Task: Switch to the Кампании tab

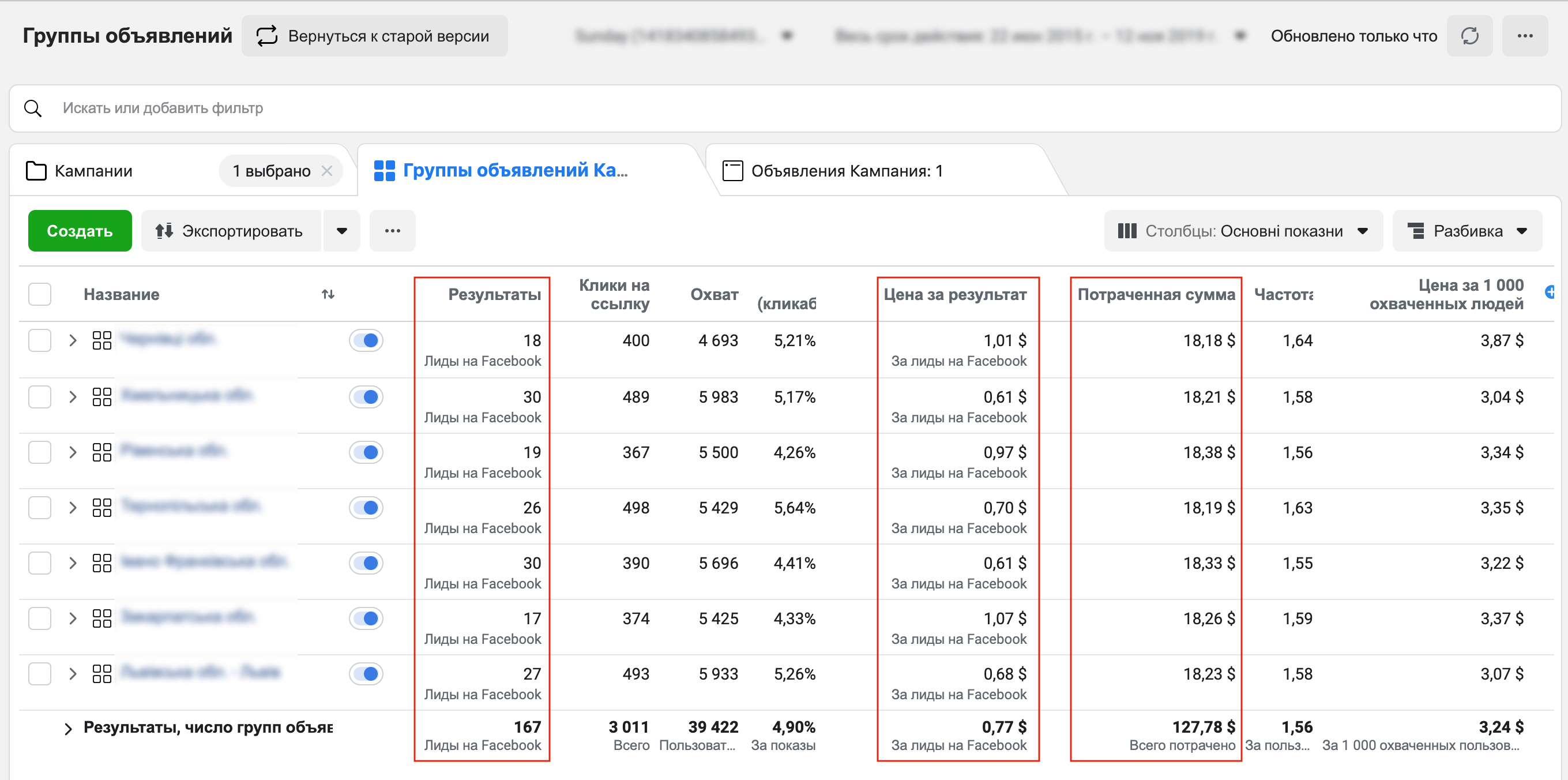Action: coord(93,171)
